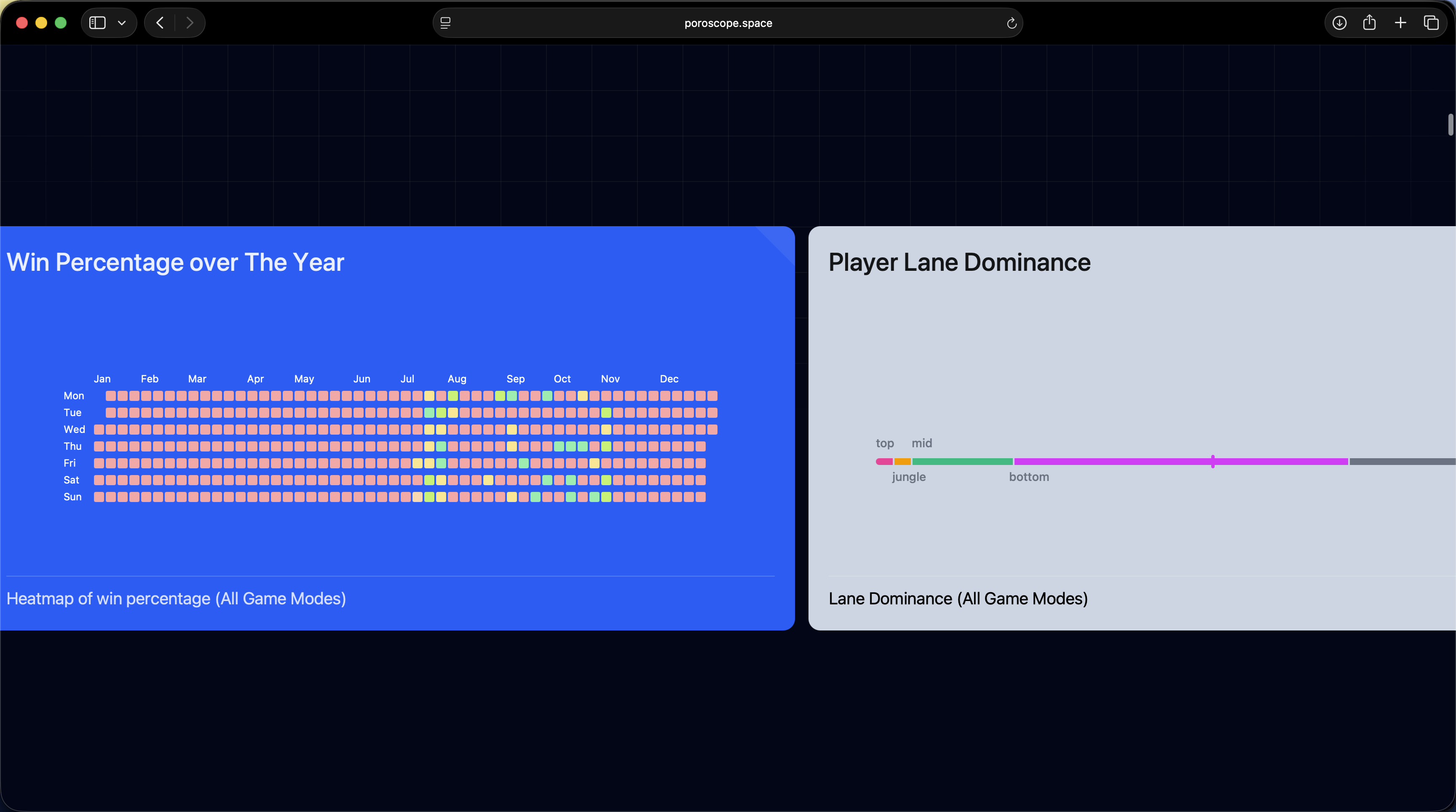This screenshot has height=812, width=1456.
Task: Click the poroscope.space address field
Action: tap(728, 23)
